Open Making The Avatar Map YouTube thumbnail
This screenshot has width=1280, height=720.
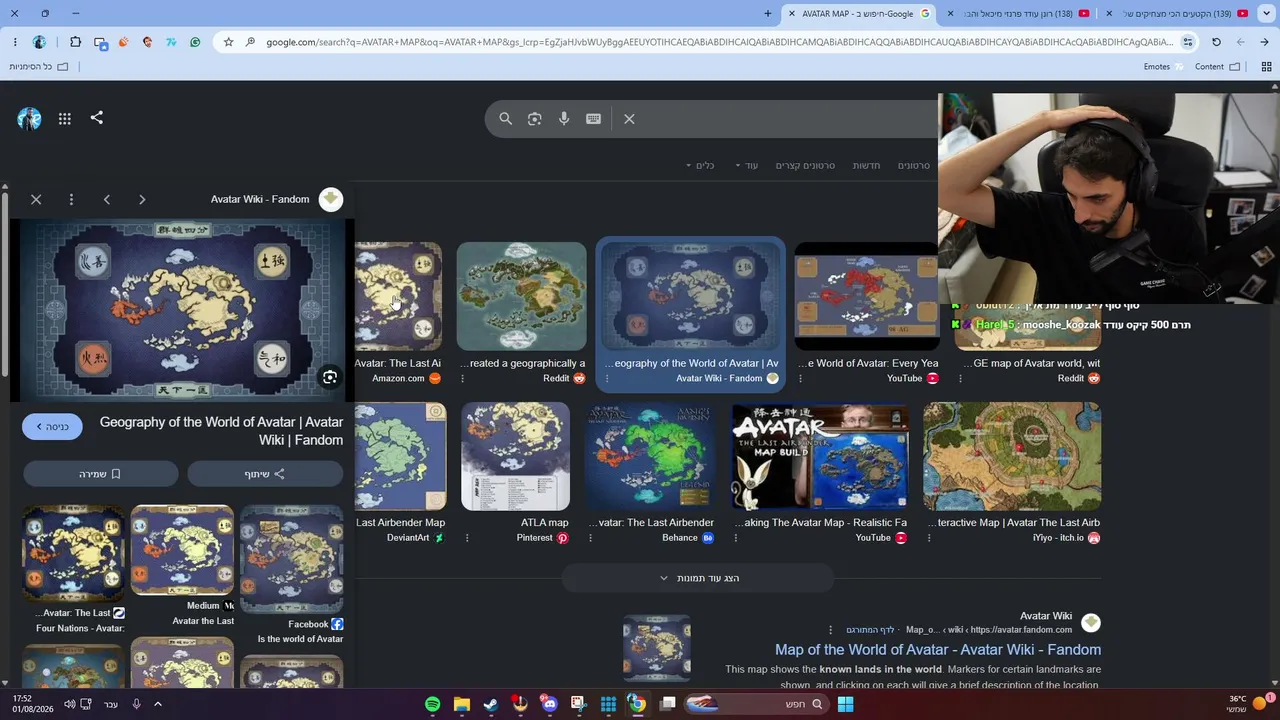[820, 456]
